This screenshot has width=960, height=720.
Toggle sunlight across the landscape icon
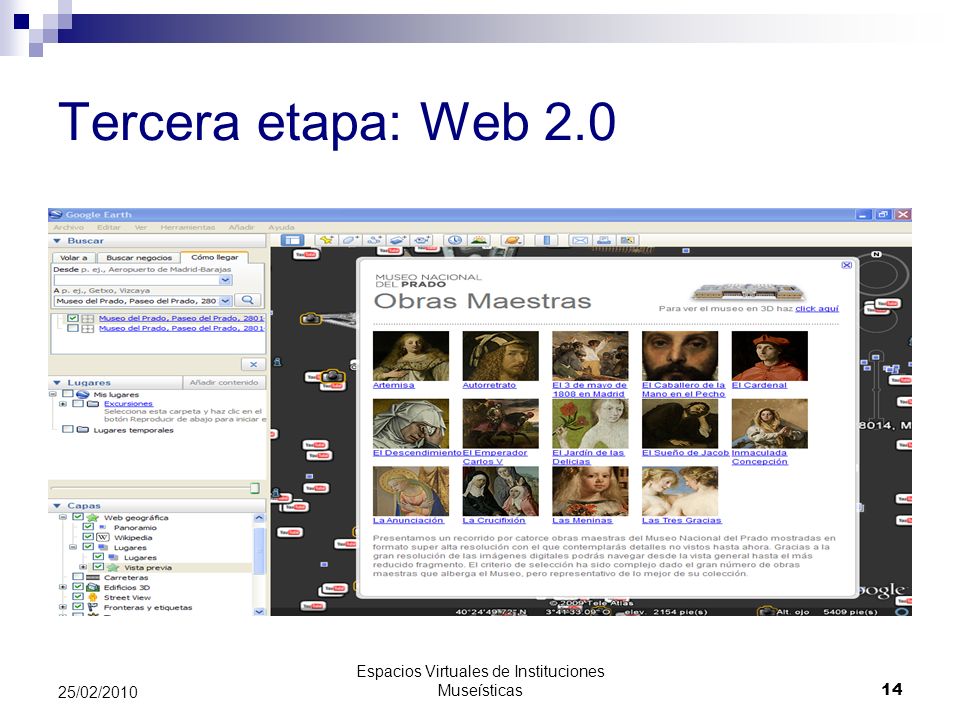[x=478, y=240]
